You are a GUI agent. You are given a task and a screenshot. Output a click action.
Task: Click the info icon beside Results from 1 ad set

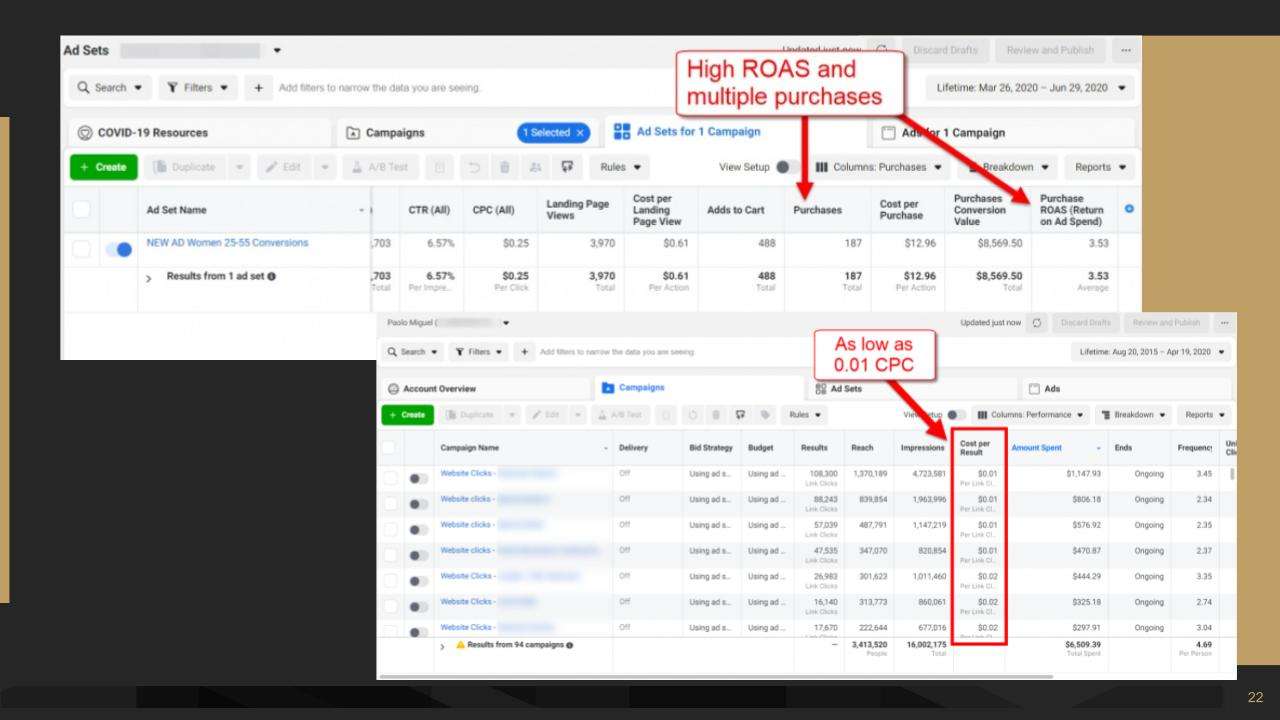click(272, 277)
